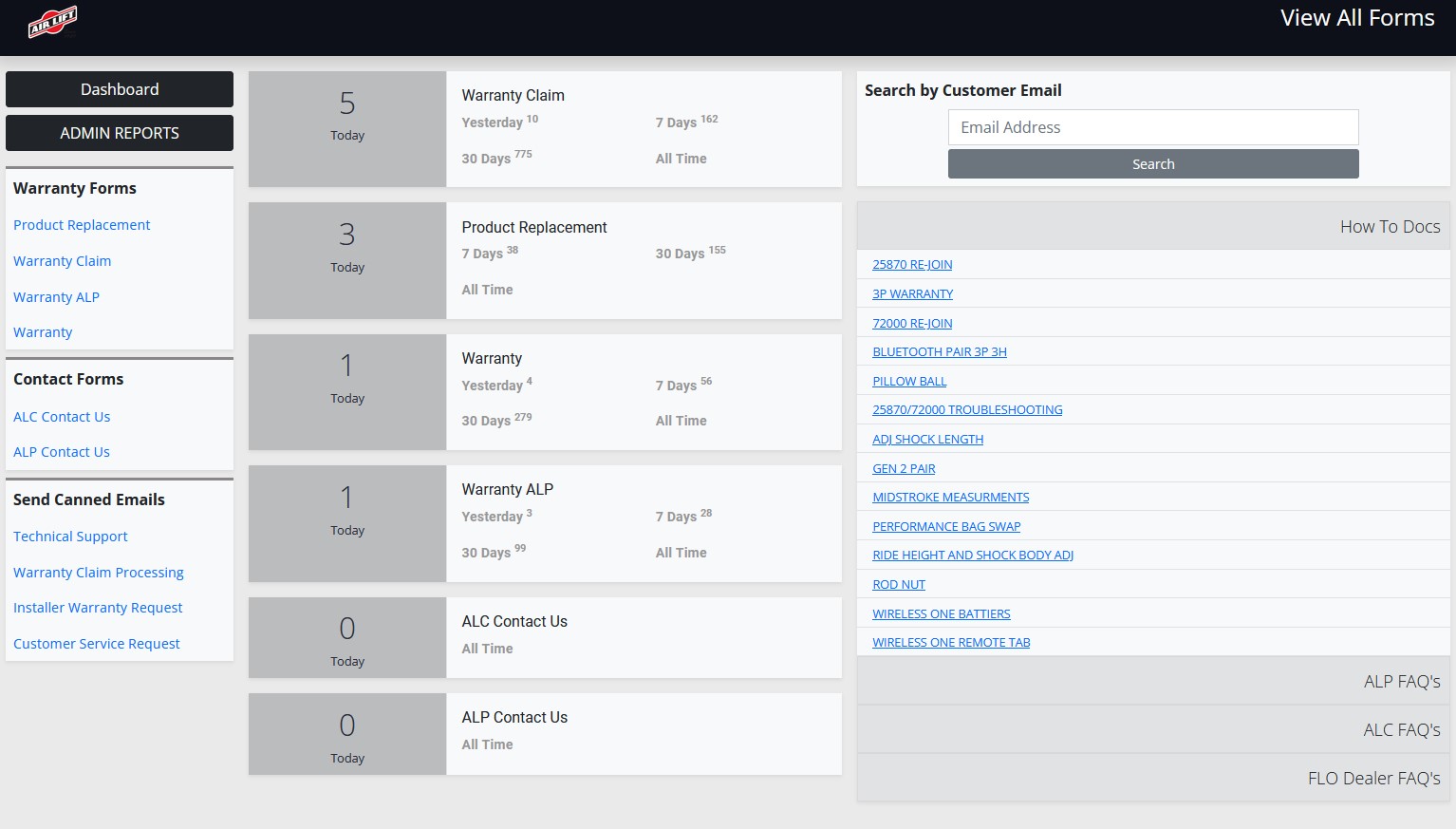
Task: Expand the FLO Dealer FAQ's section
Action: click(1153, 778)
